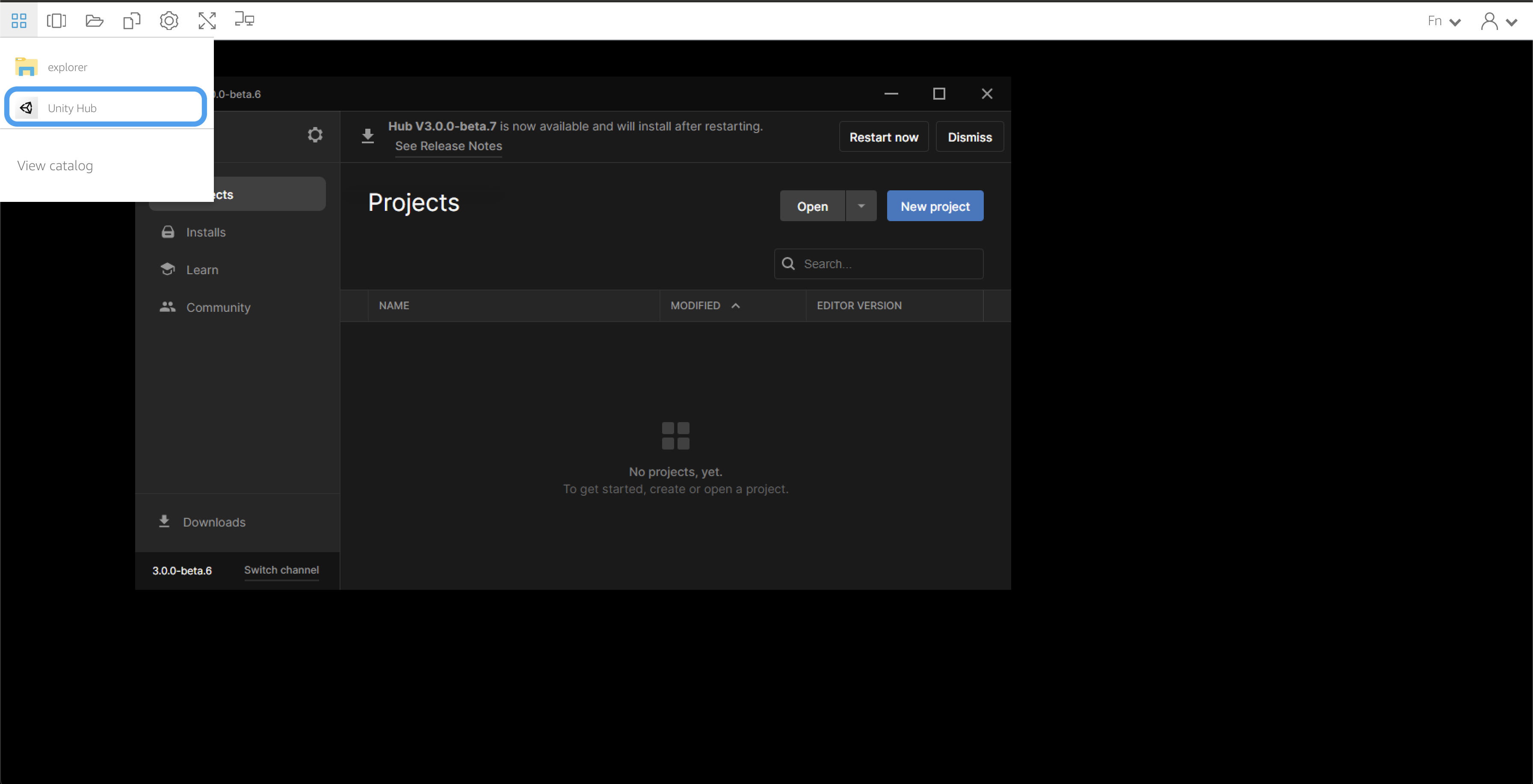Screen dimensions: 1533x784
Task: Click the New project button
Action: pyautogui.click(x=935, y=206)
